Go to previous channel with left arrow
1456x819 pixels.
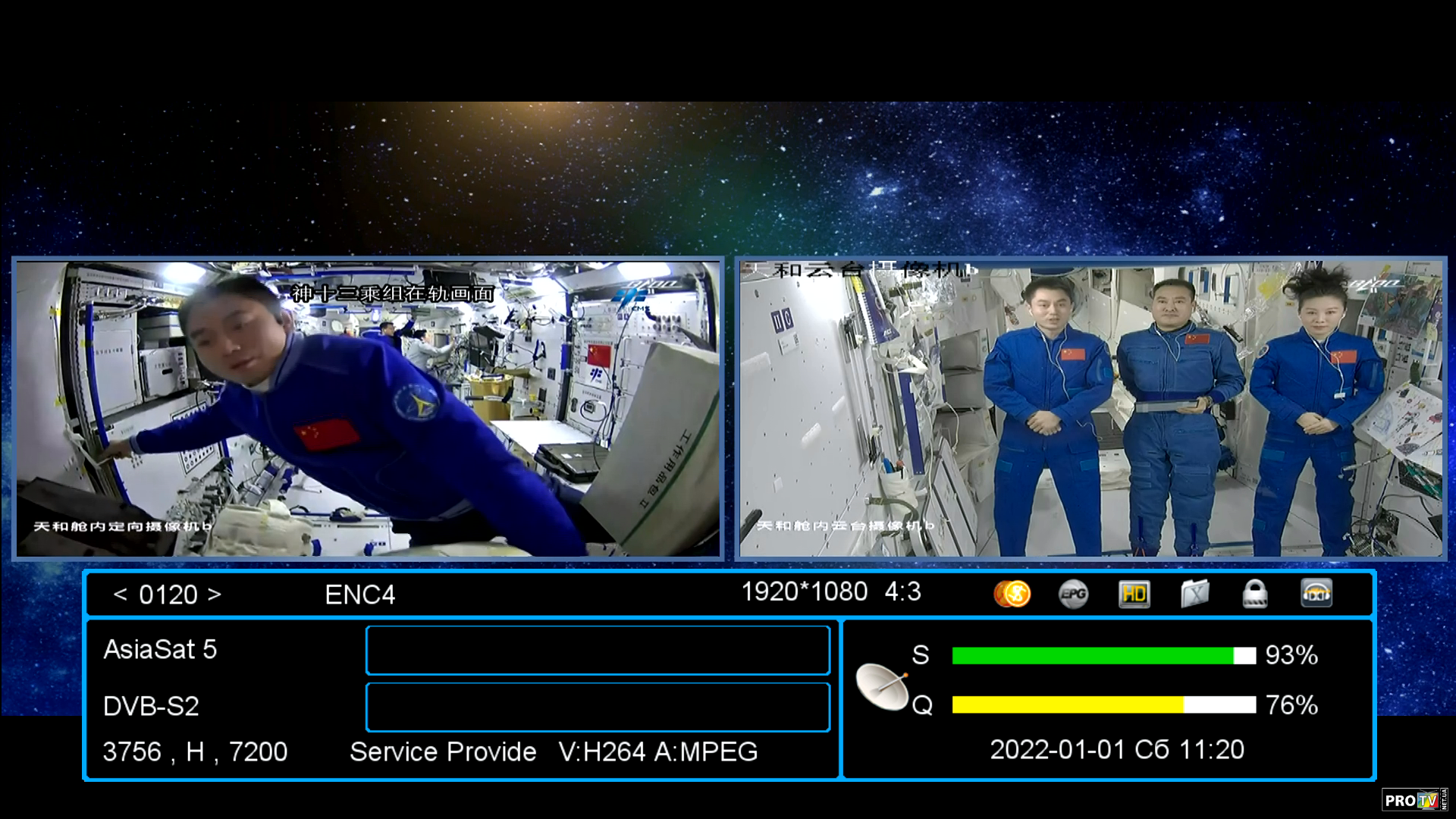[120, 595]
